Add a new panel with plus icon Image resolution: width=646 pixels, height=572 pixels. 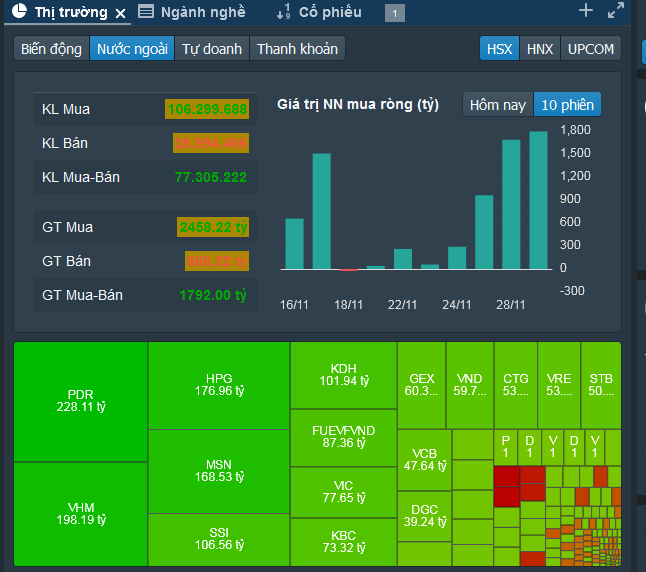coord(586,11)
